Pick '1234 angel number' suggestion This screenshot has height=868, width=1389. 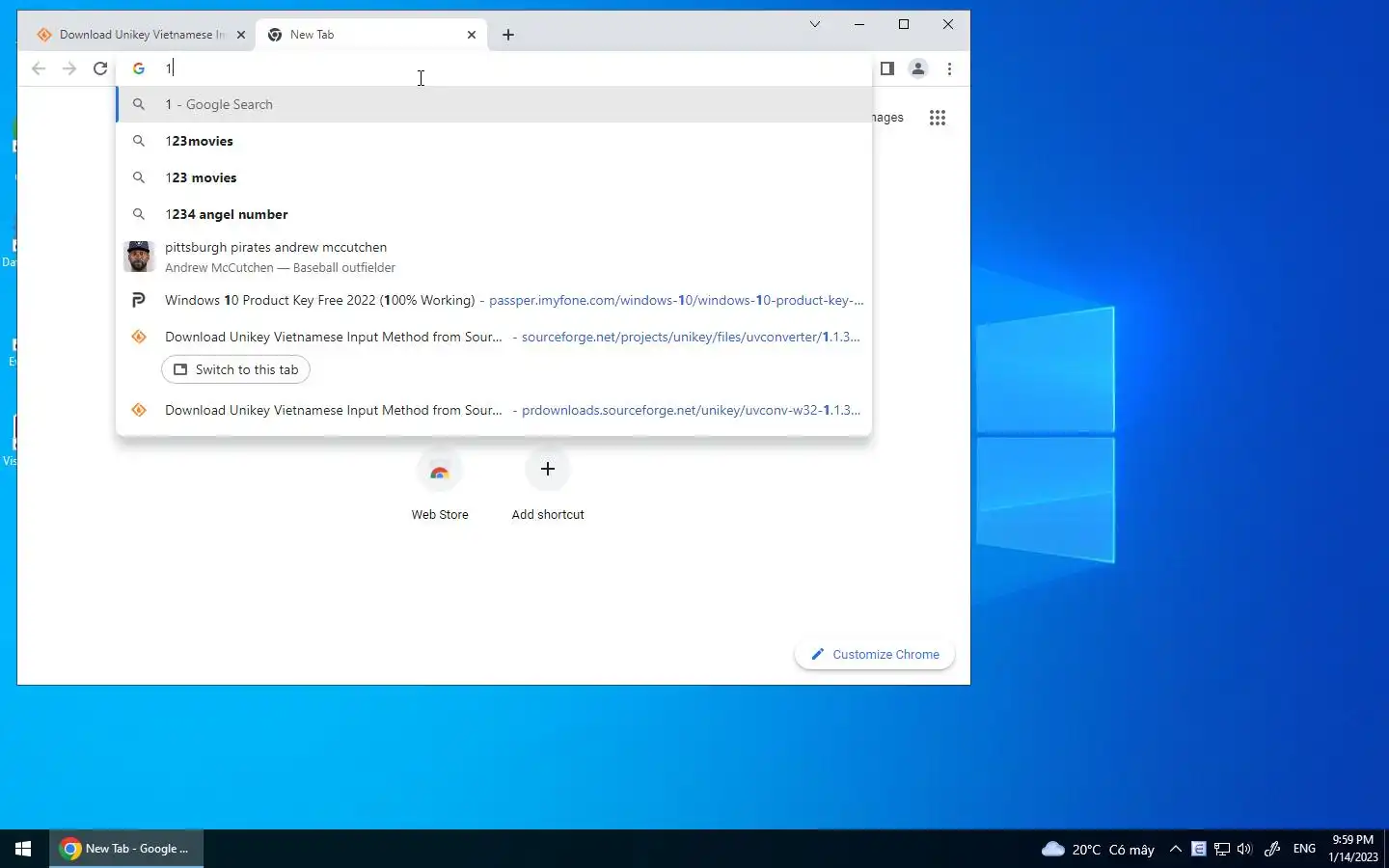(x=494, y=214)
